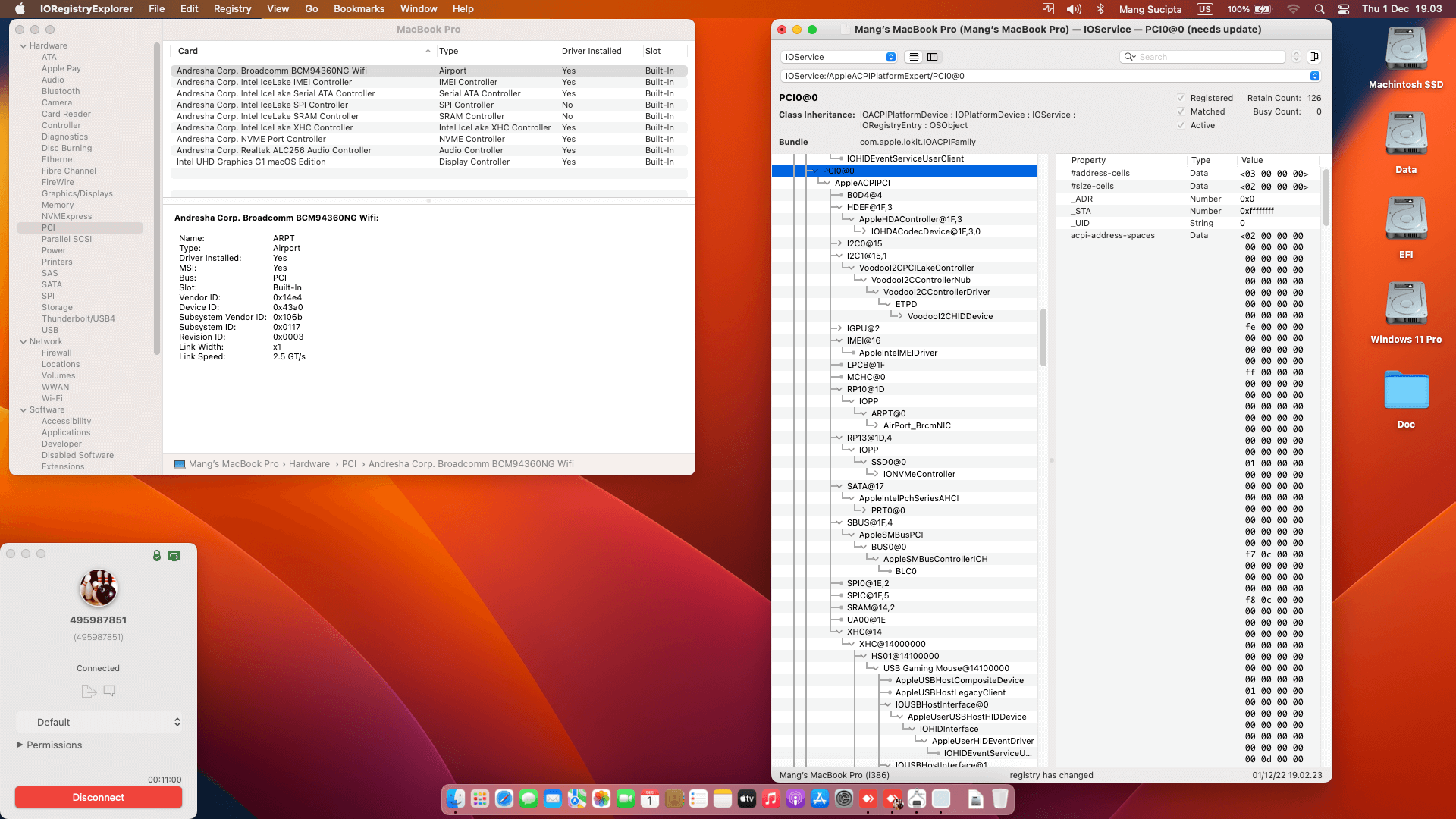
Task: Open Launchpad from the Dock
Action: [480, 799]
